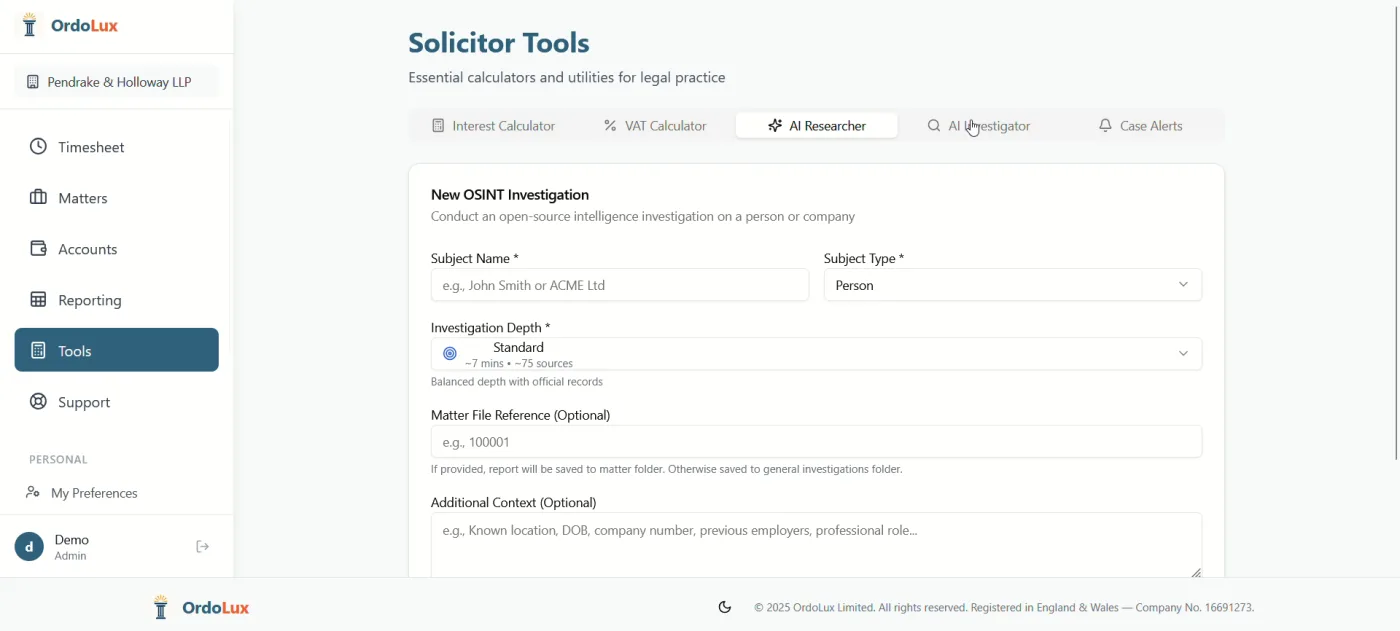The image size is (1400, 631).
Task: Open Accounts using its sidebar icon
Action: coord(36,248)
